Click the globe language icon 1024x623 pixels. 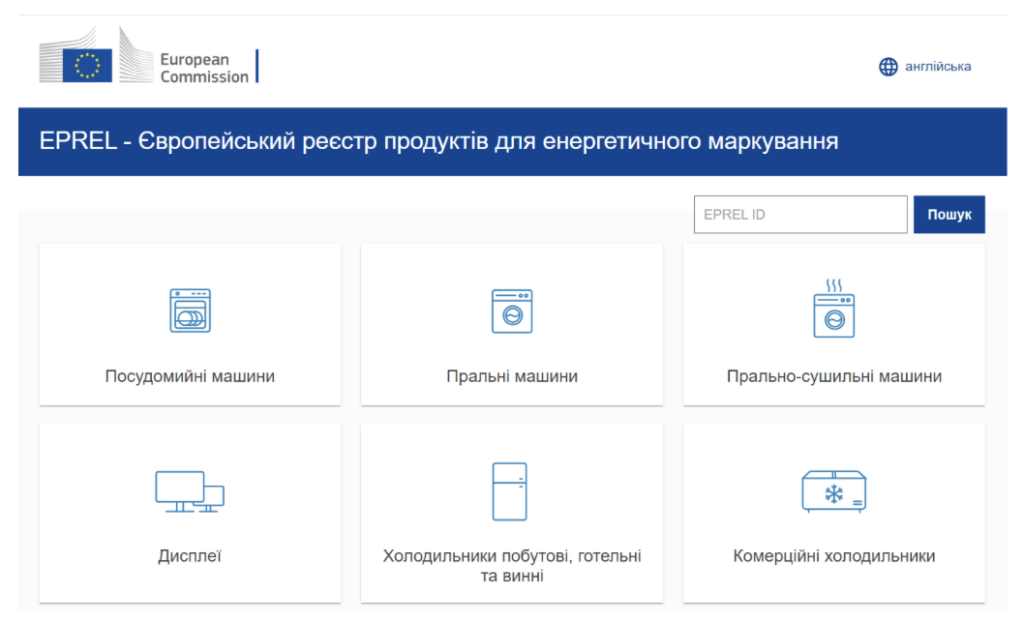(888, 67)
